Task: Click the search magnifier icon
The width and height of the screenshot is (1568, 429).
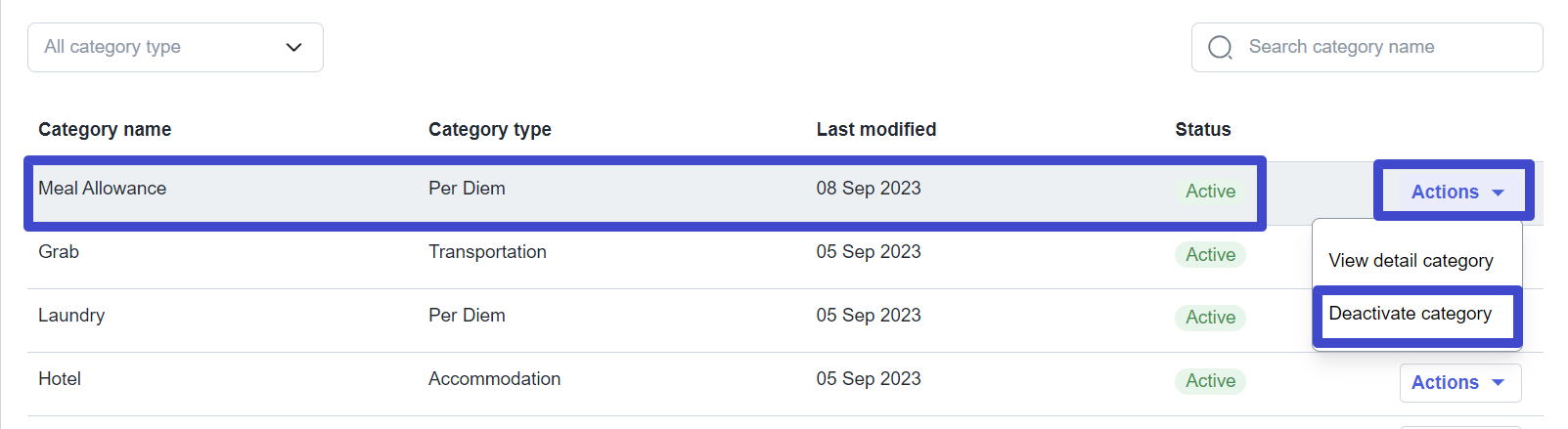Action: coord(1220,47)
